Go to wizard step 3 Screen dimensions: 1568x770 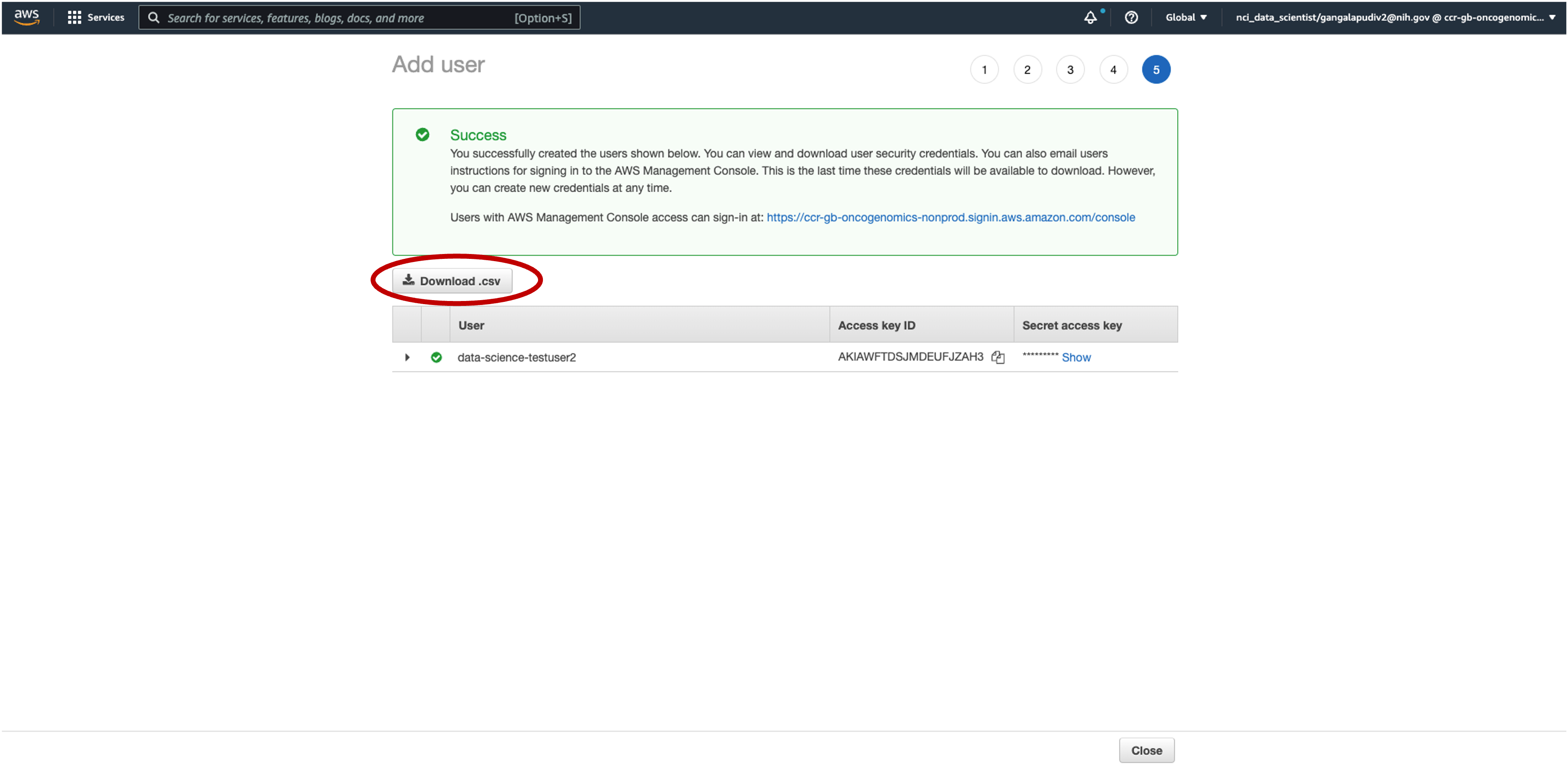(1070, 70)
